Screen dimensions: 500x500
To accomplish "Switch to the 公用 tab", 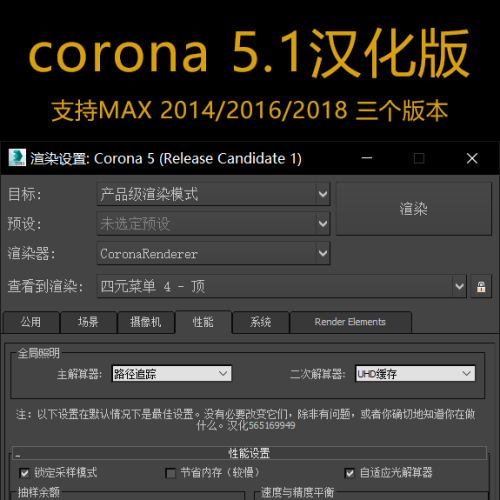I will (31, 322).
